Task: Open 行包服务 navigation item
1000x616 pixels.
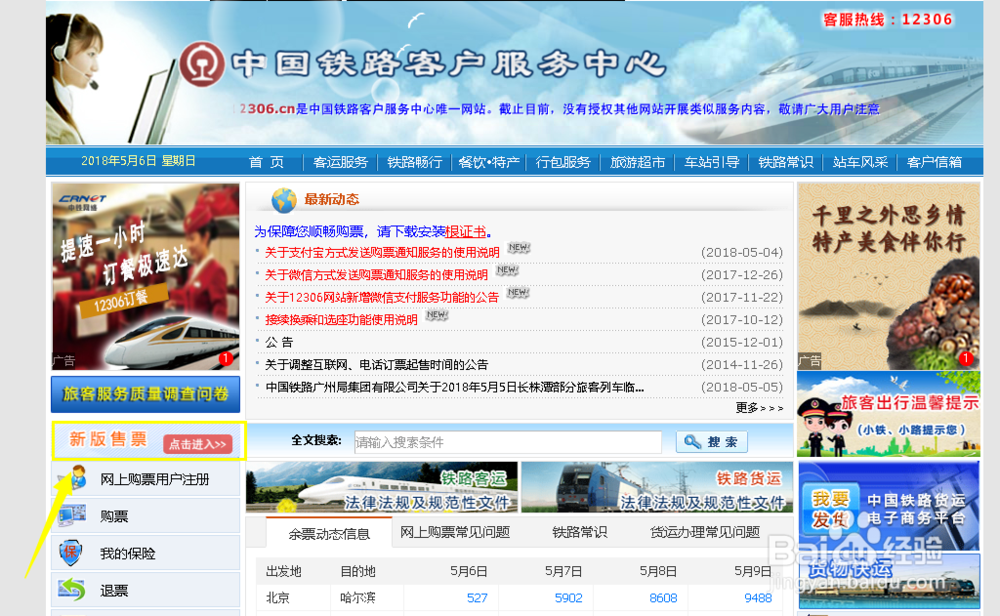Action: point(563,162)
